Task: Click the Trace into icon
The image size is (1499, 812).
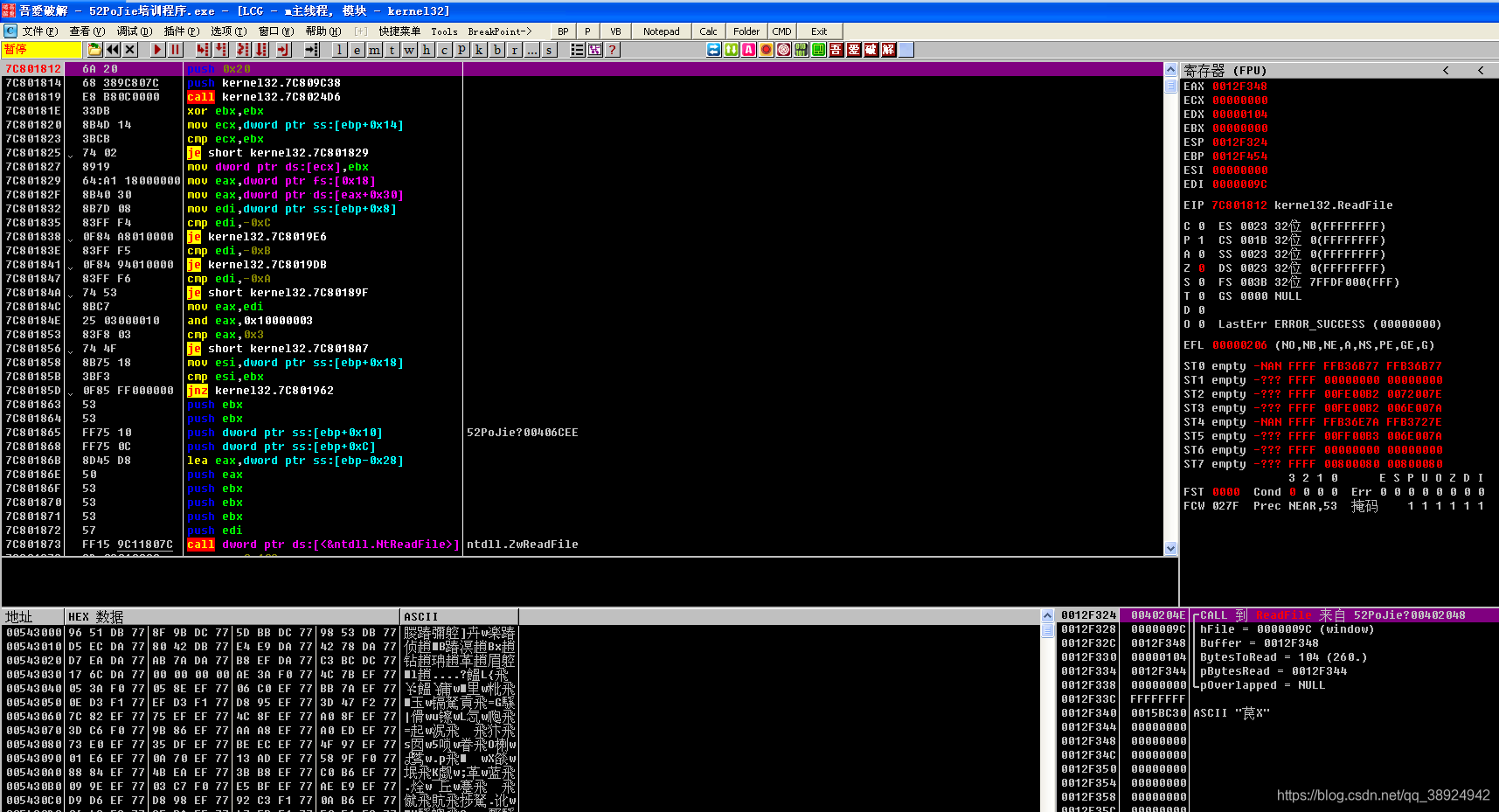Action: (242, 50)
